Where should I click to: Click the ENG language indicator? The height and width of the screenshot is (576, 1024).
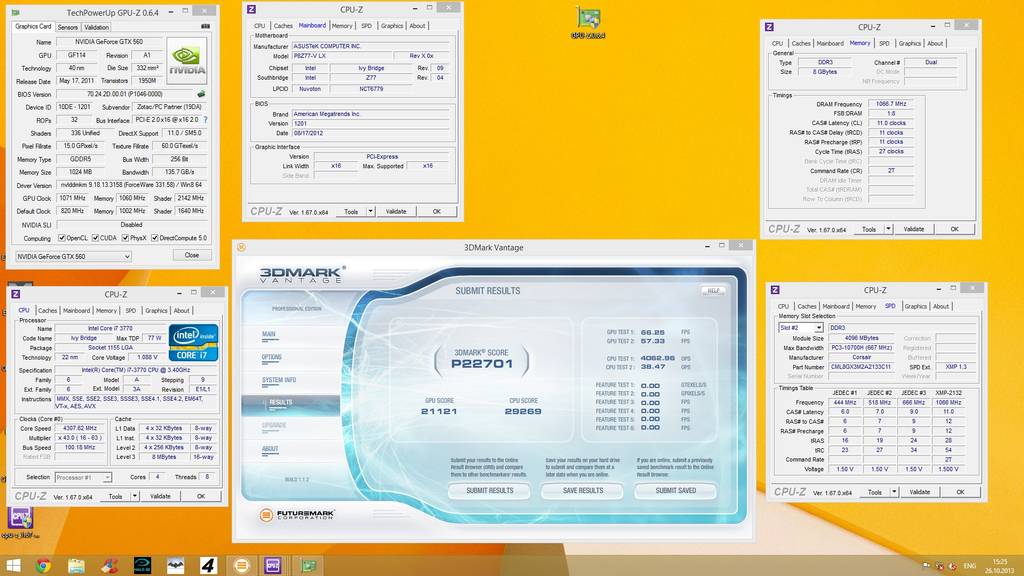[x=970, y=566]
